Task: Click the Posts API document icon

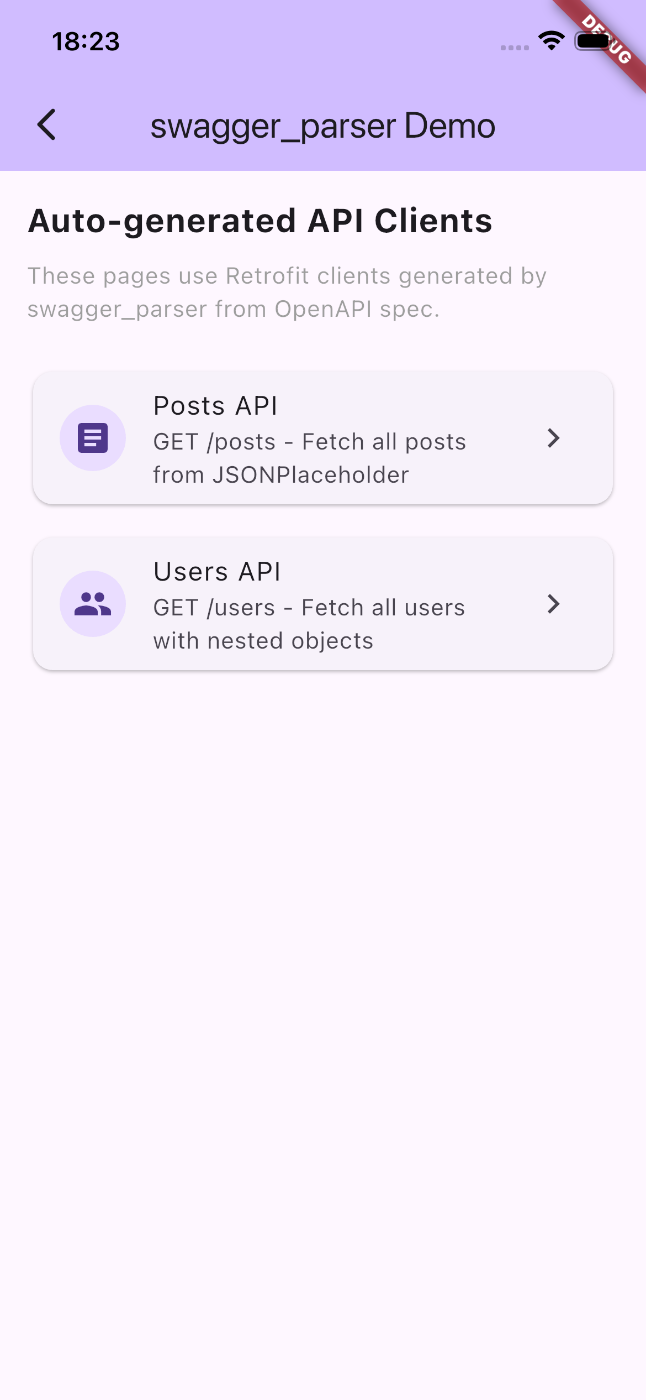Action: 93,438
